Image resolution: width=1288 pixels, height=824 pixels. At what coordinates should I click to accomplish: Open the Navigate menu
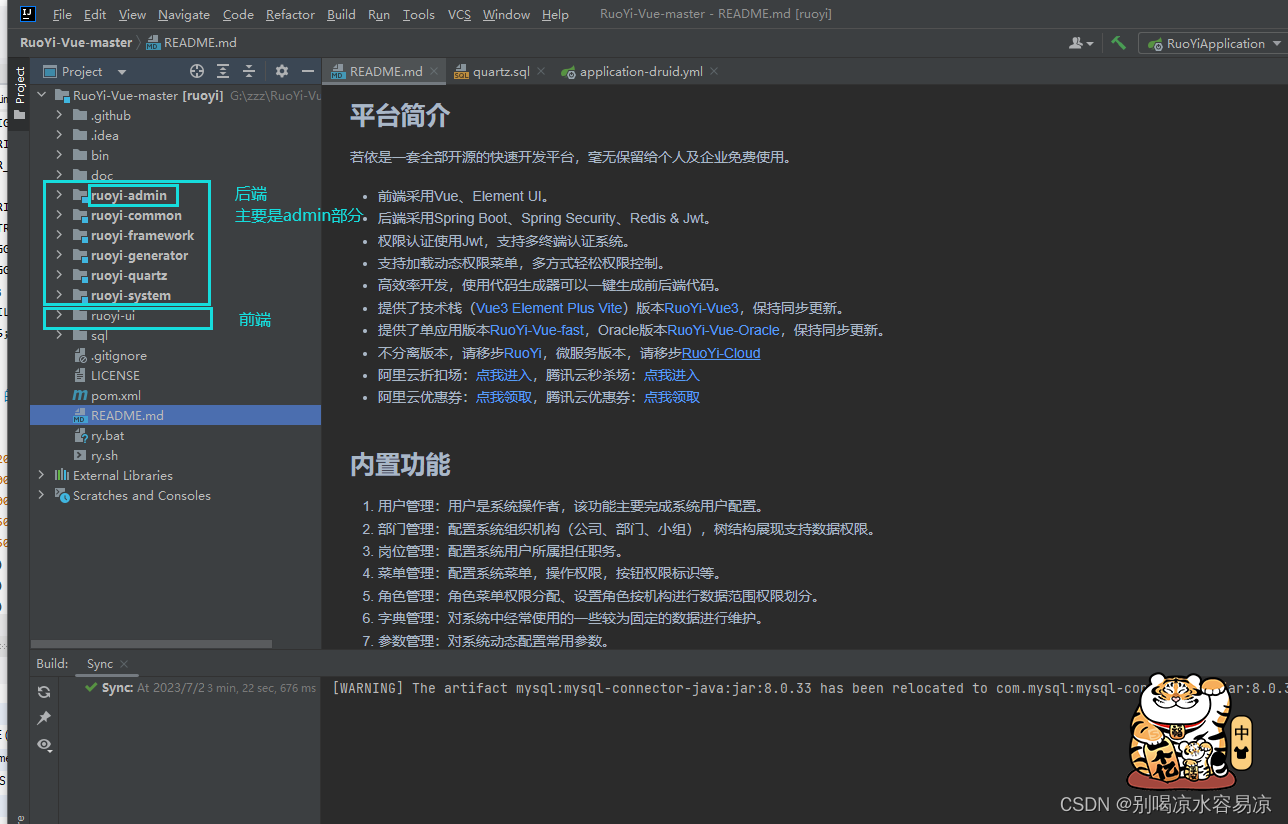coord(184,14)
